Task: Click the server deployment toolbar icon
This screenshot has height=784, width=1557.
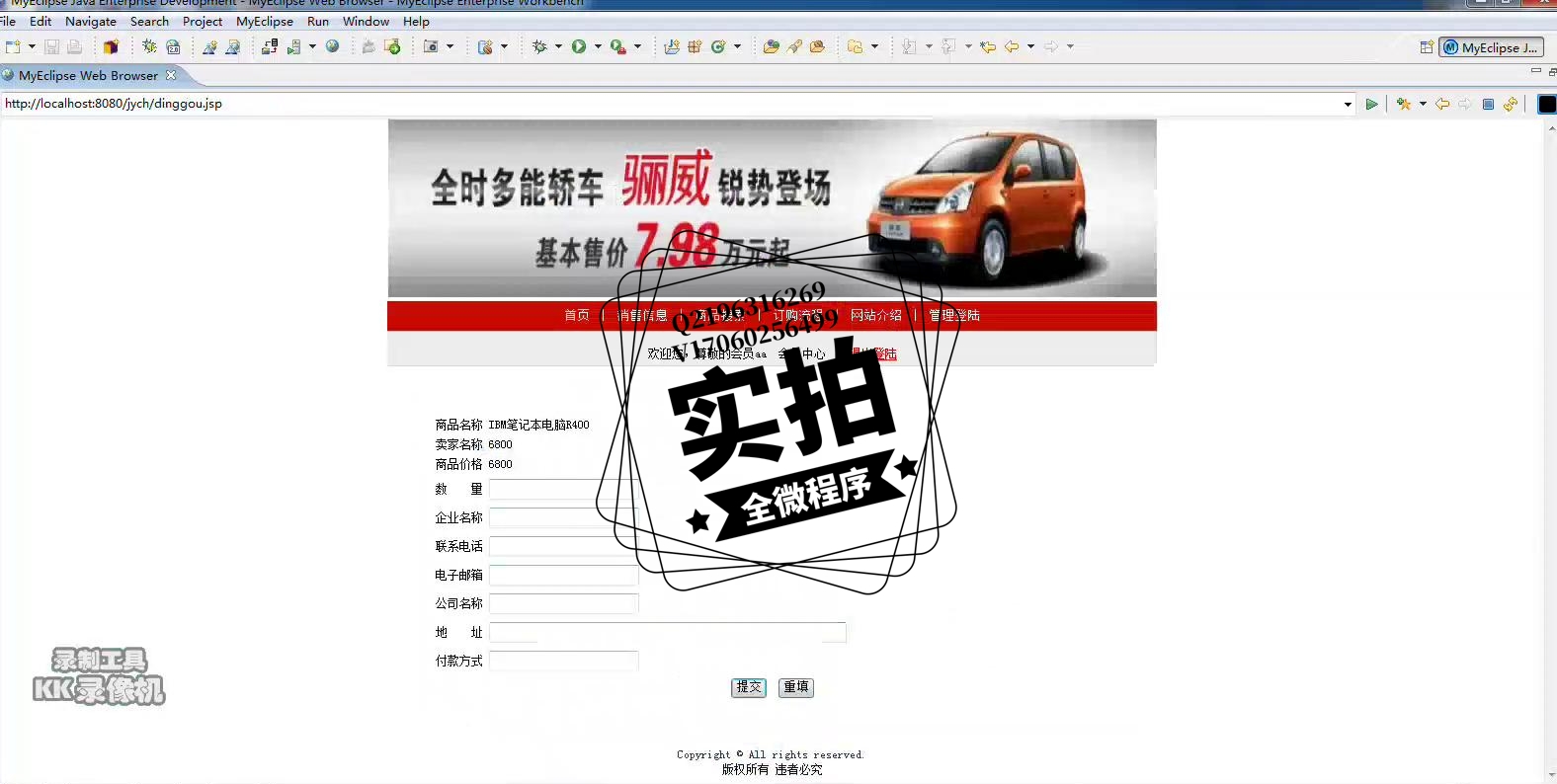Action: [269, 46]
